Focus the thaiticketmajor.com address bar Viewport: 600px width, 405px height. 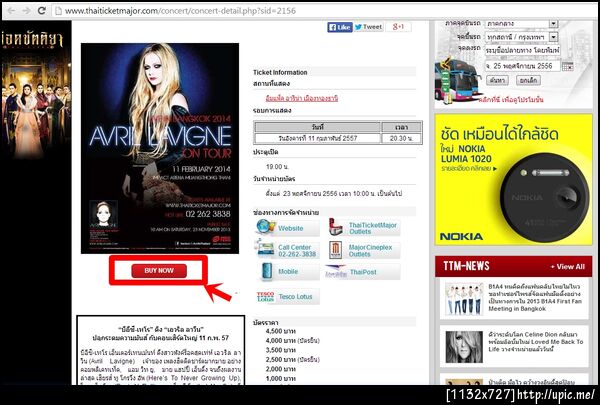tap(323, 11)
